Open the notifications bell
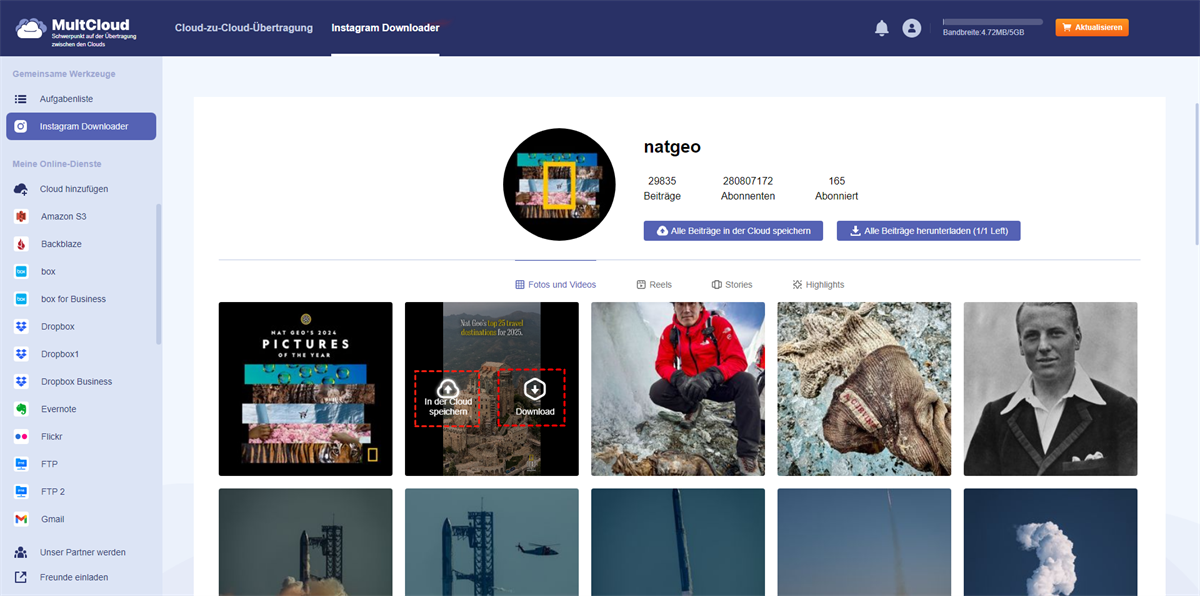Viewport: 1200px width, 596px height. pyautogui.click(x=881, y=28)
